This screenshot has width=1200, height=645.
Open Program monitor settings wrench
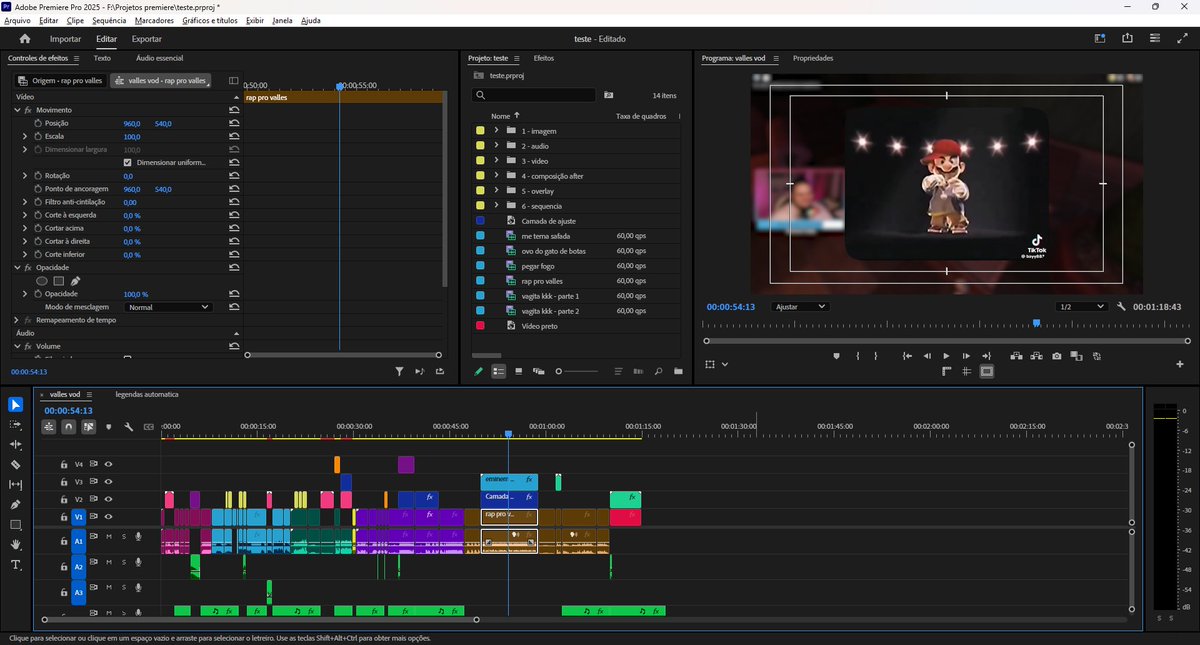(x=1122, y=307)
